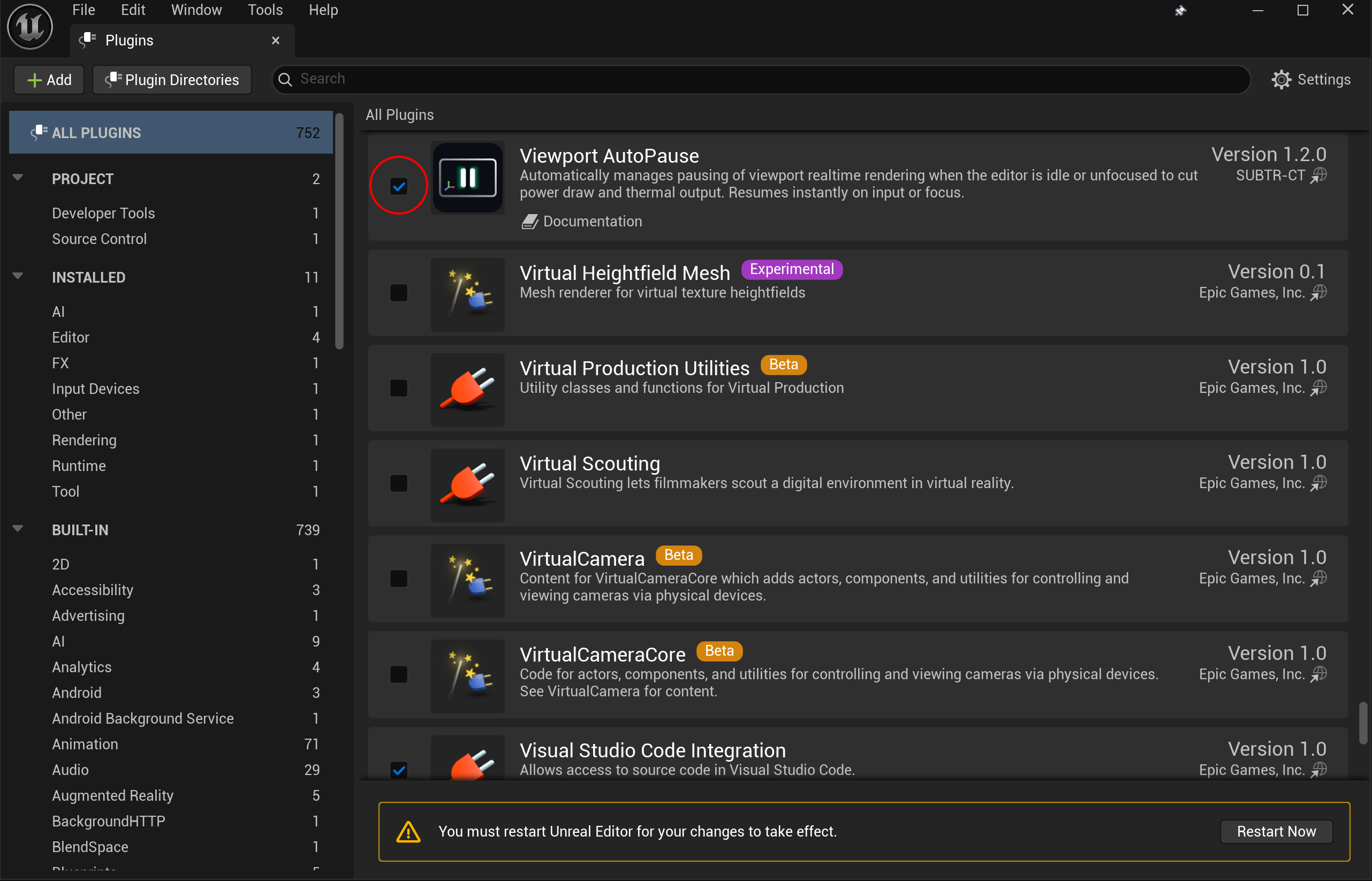Click the warning triangle icon in the restart notice
The width and height of the screenshot is (1372, 881).
coord(408,832)
